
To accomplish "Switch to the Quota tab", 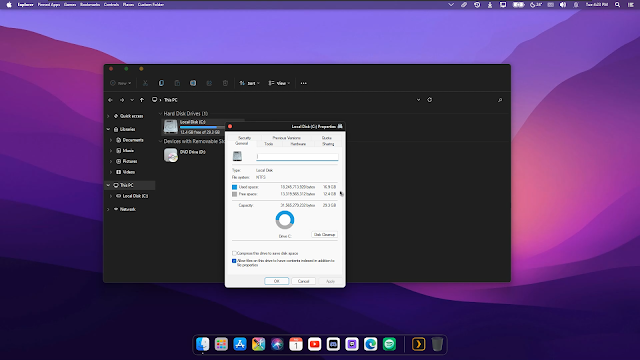I will tap(327, 138).
